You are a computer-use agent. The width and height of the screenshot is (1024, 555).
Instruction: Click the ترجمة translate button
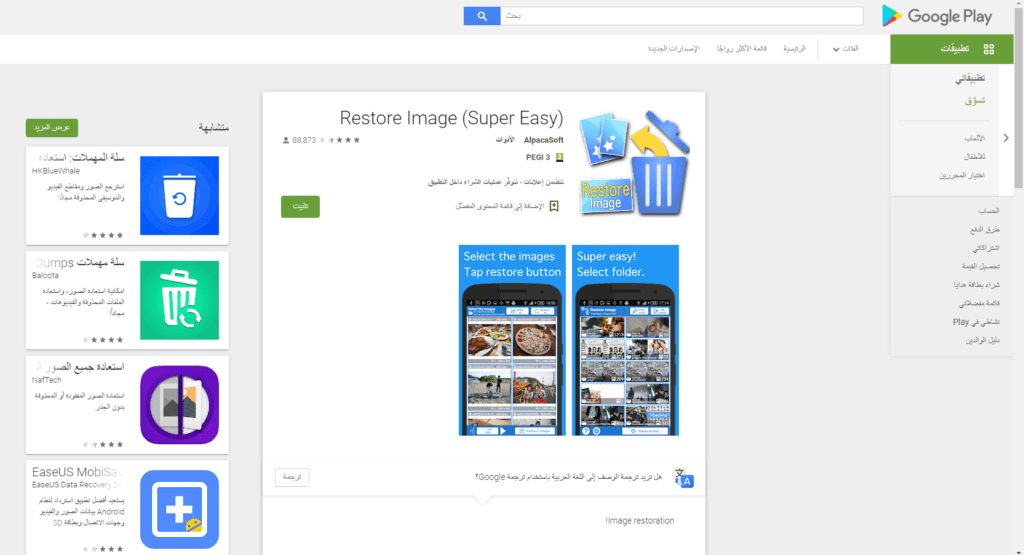point(292,478)
